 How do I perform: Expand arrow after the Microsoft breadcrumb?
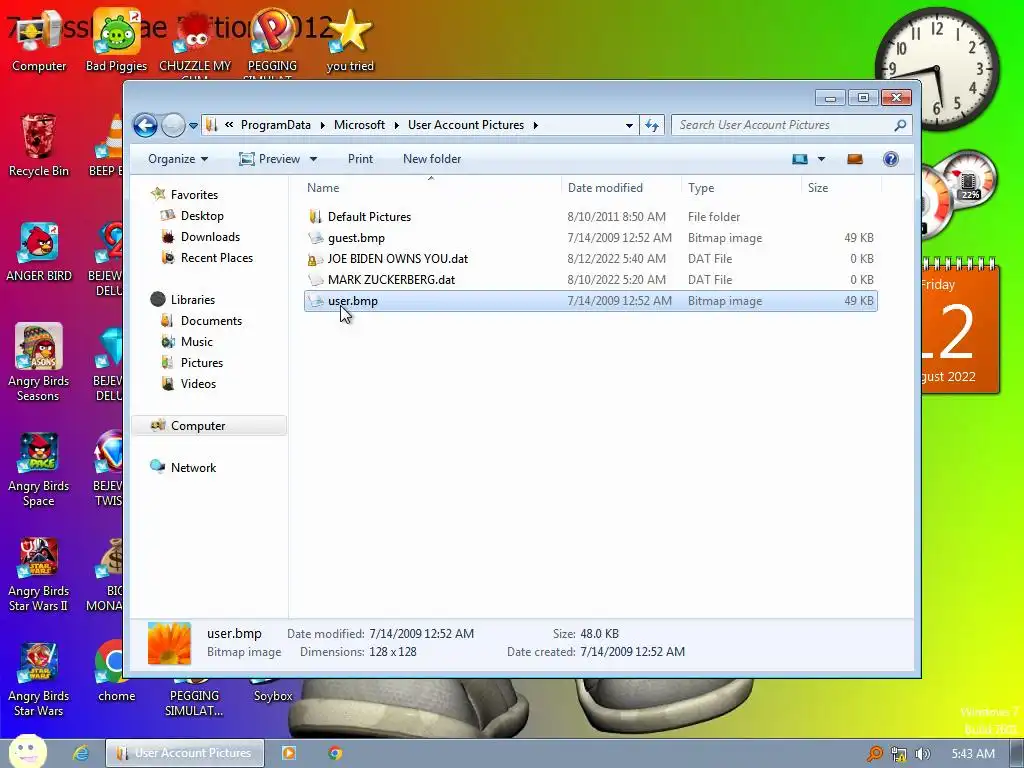click(396, 125)
